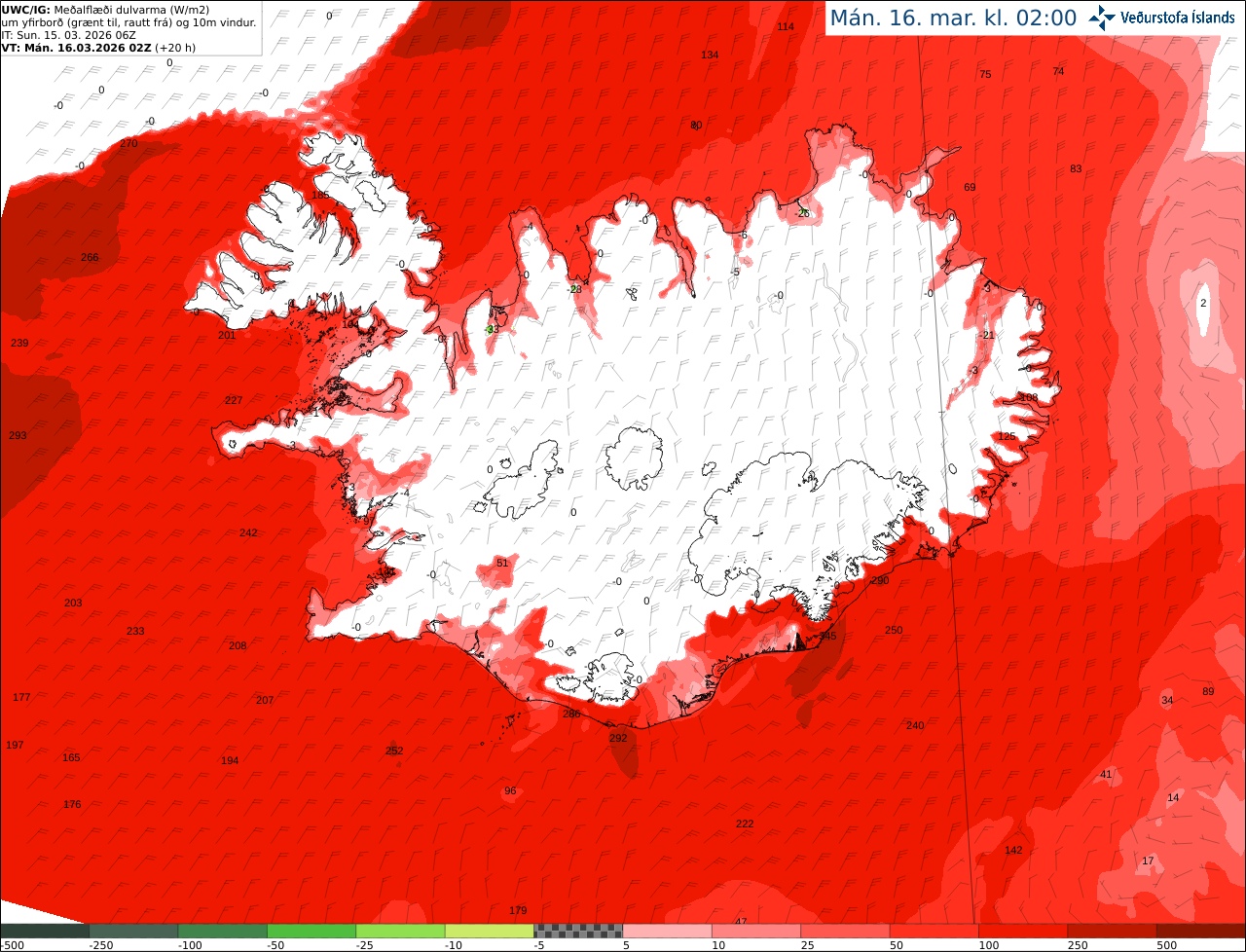
Task: Click the map value 165
Action: point(71,757)
